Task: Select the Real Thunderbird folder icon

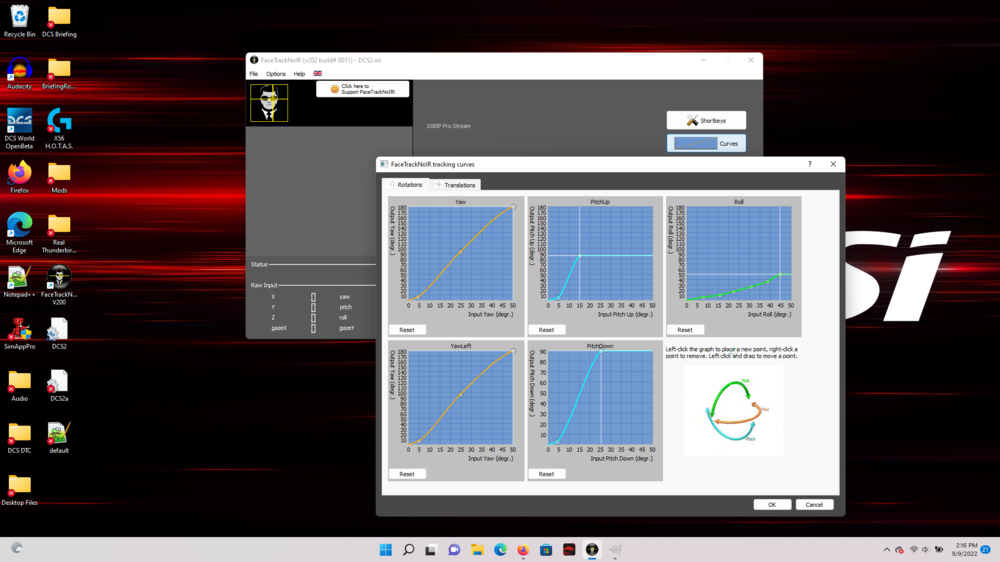Action: (x=59, y=233)
